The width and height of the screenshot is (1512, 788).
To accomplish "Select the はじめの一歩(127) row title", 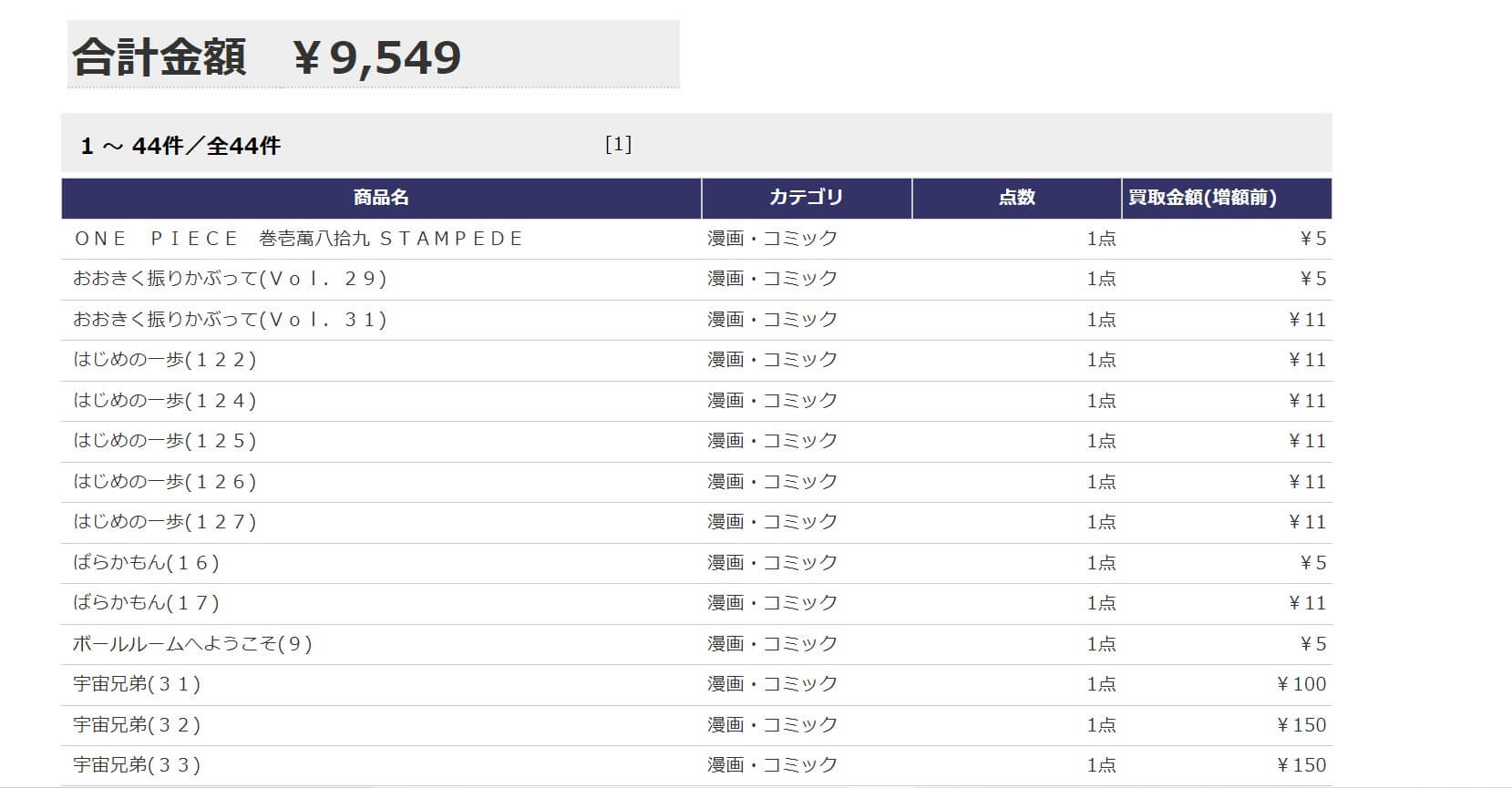I will tap(165, 522).
